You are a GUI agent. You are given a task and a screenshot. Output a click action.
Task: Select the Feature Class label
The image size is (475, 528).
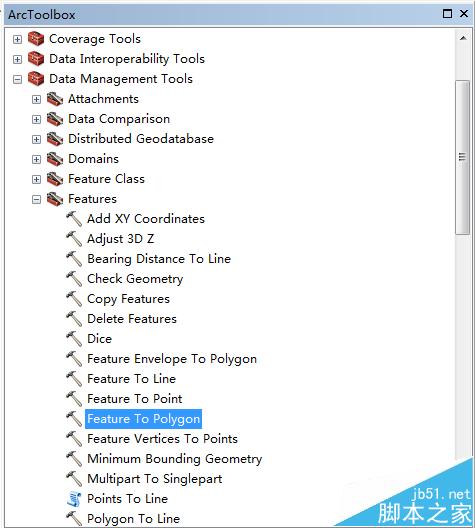106,179
